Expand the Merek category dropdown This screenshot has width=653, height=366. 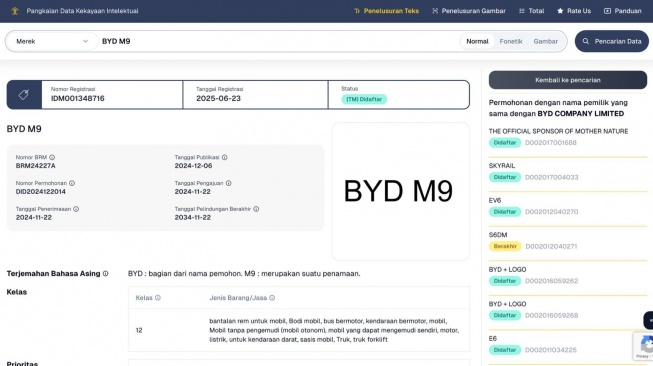pyautogui.click(x=52, y=41)
